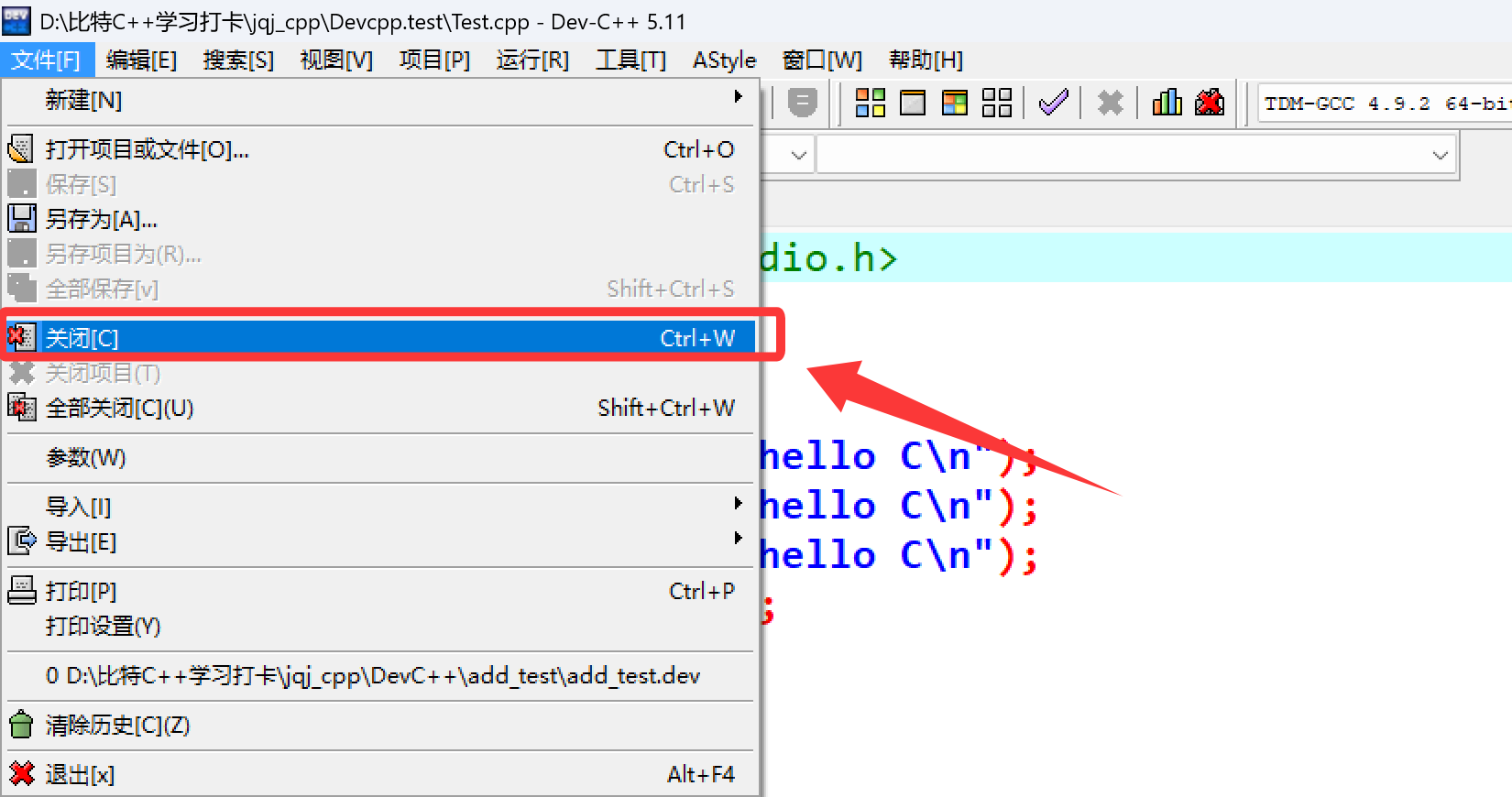Open the AStyle menu

click(x=724, y=60)
